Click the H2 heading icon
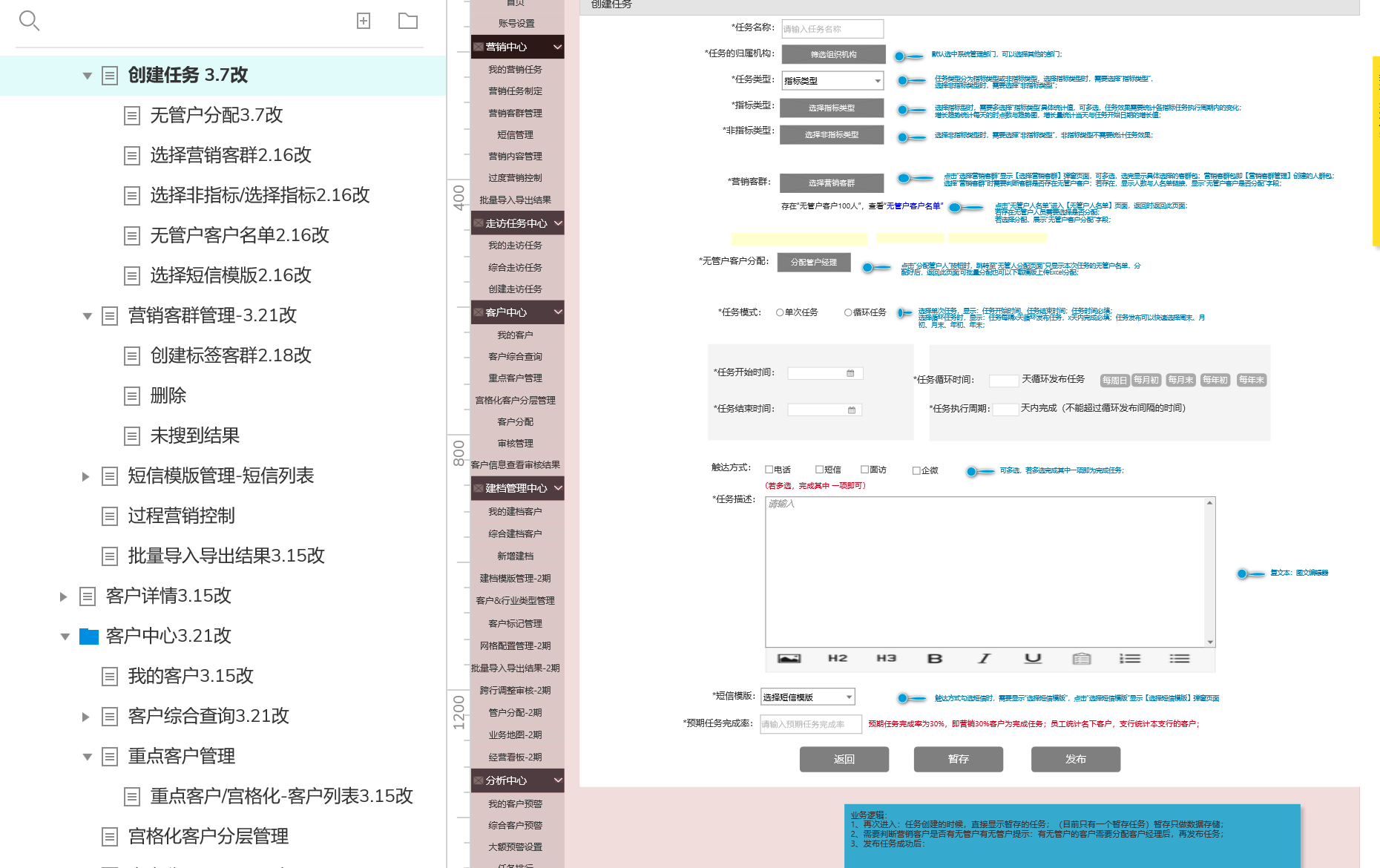Viewport: 1380px width, 868px height. [838, 658]
